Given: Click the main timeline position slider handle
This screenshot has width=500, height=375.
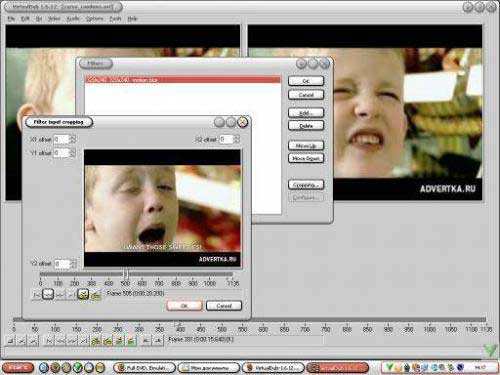Looking at the screenshot, I should click(x=177, y=322).
